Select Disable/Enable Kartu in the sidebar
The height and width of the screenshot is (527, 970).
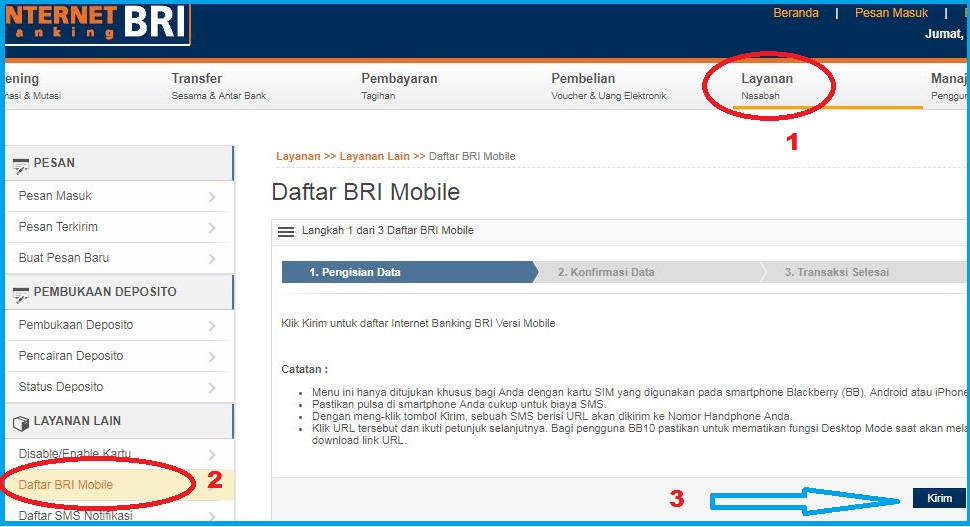pos(119,454)
